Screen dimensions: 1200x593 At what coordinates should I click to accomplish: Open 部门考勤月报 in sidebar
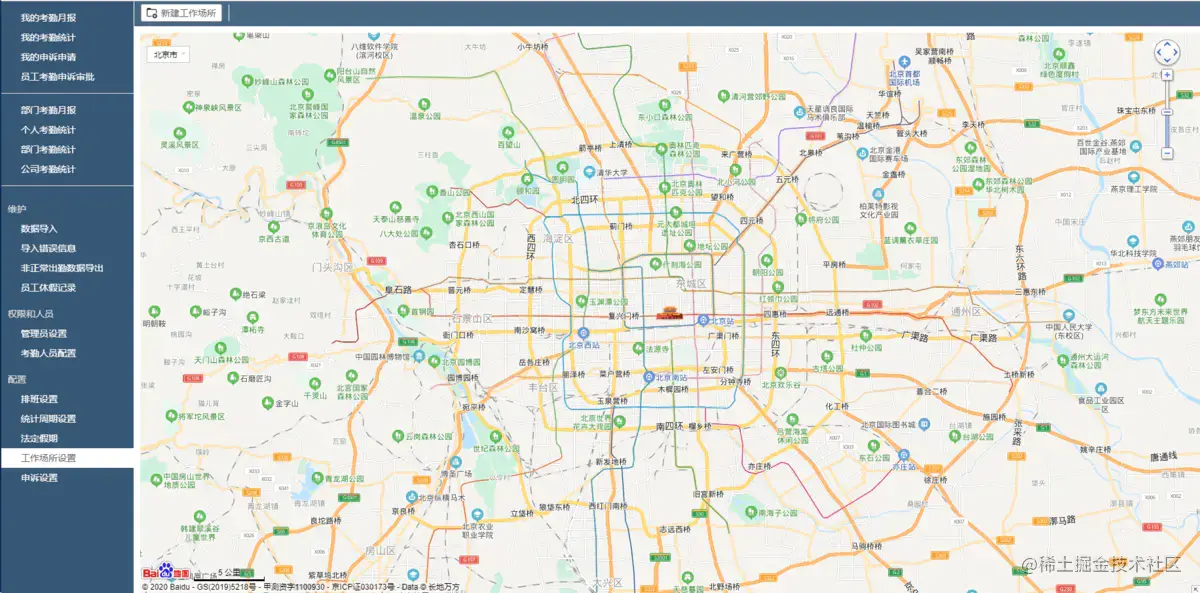click(x=48, y=110)
